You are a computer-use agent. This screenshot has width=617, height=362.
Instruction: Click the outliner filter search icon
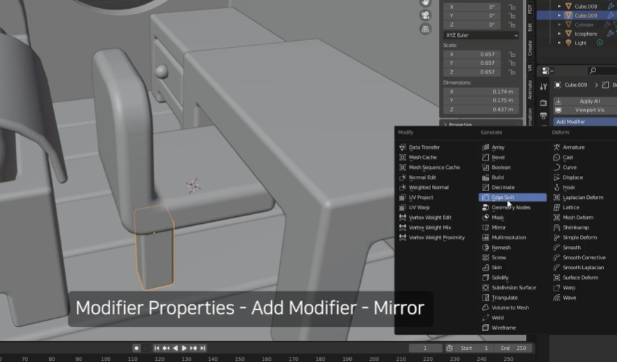click(592, 70)
